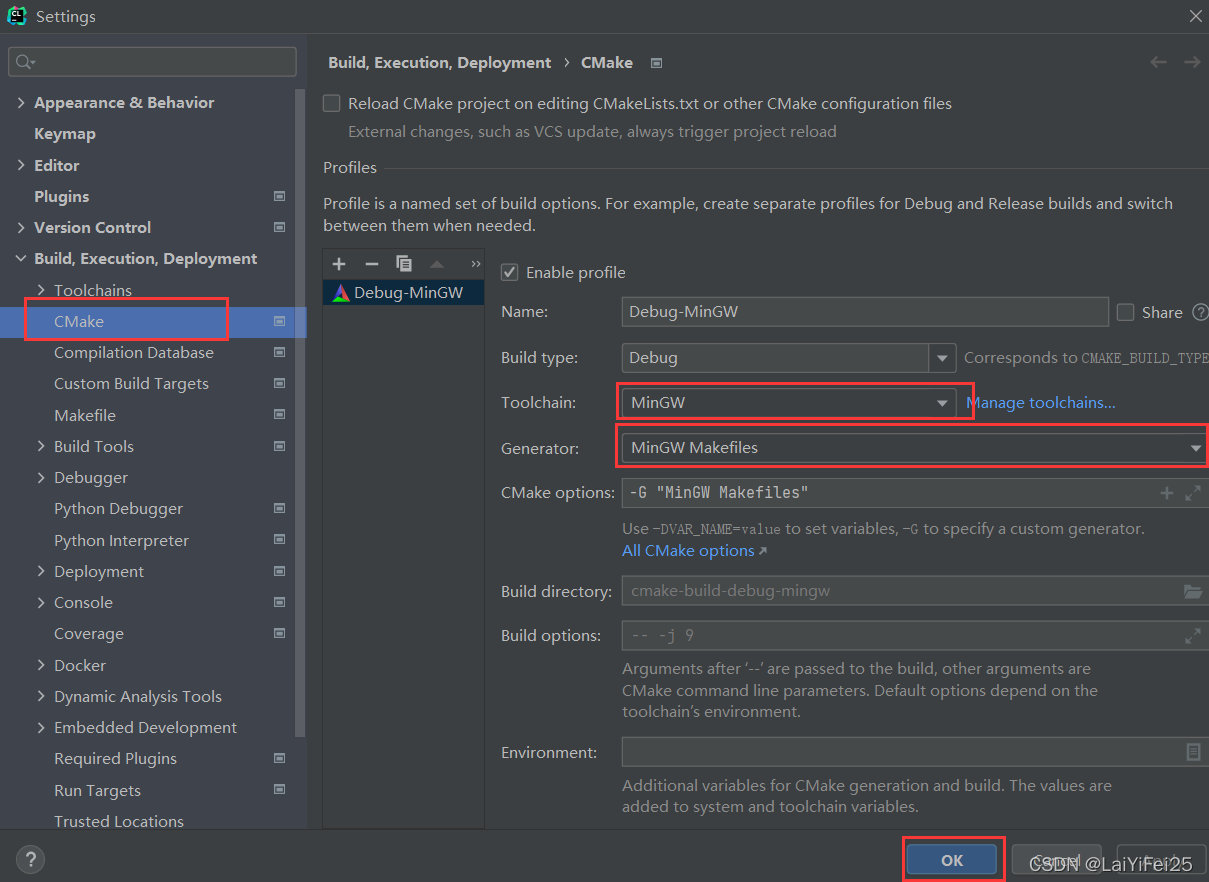Show more profile toolbar actions chevron
Image resolution: width=1209 pixels, height=882 pixels.
(x=476, y=264)
